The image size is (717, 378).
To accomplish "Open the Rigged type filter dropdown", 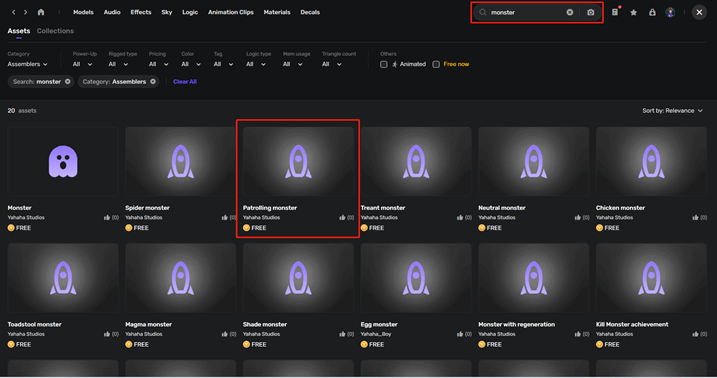I will click(x=118, y=64).
